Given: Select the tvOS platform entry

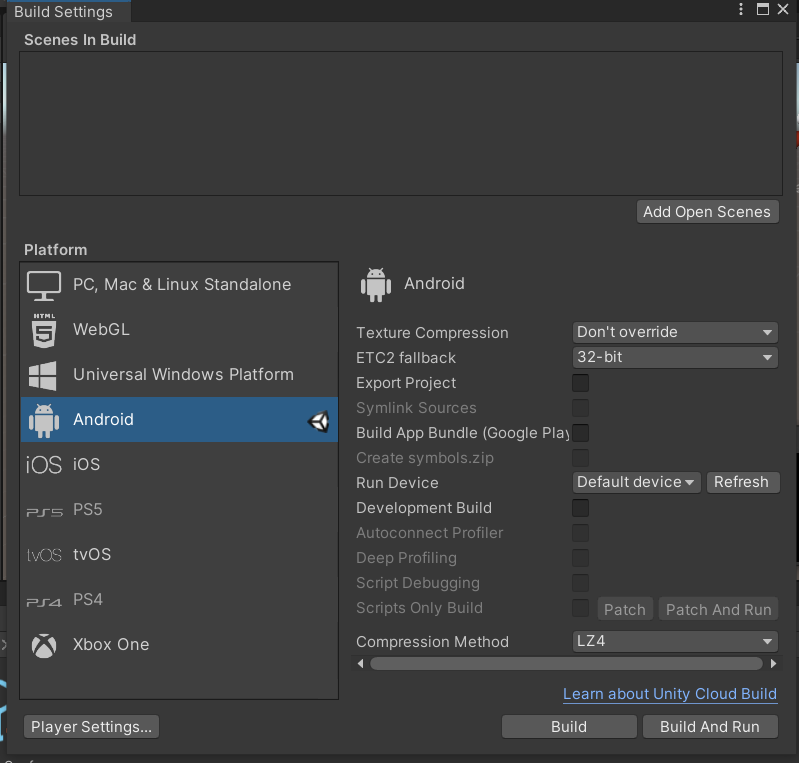Looking at the screenshot, I should 179,555.
